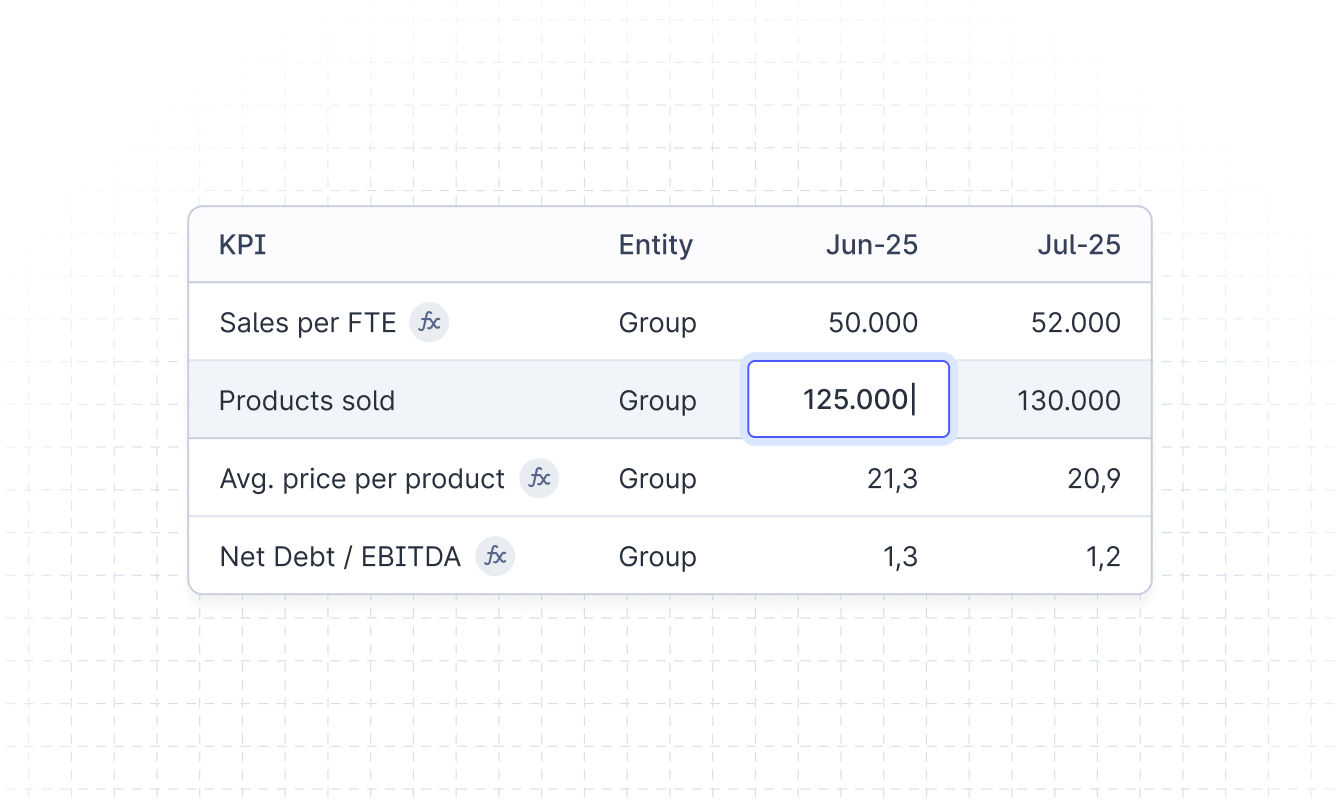This screenshot has width=1340, height=800.
Task: Click the Entity cell in Products sold row
Action: click(x=657, y=401)
